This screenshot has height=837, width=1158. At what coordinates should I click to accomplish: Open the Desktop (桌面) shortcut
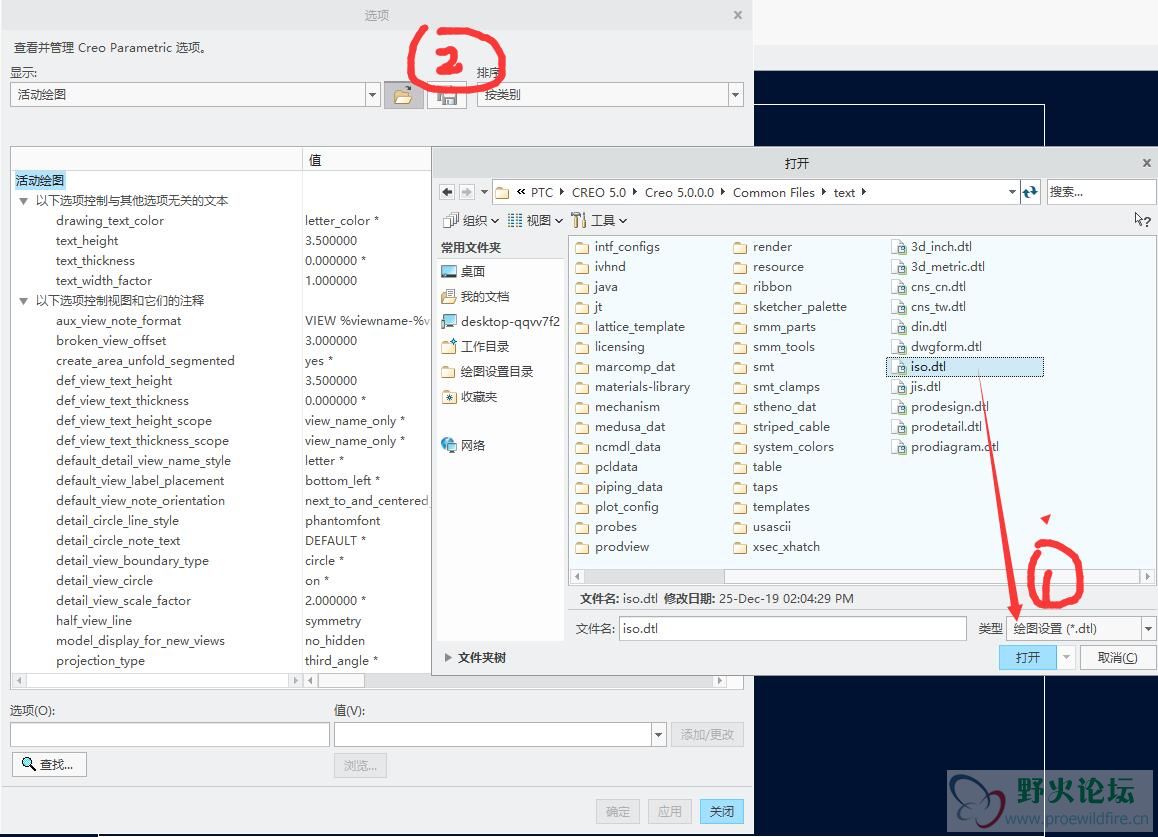(463, 271)
